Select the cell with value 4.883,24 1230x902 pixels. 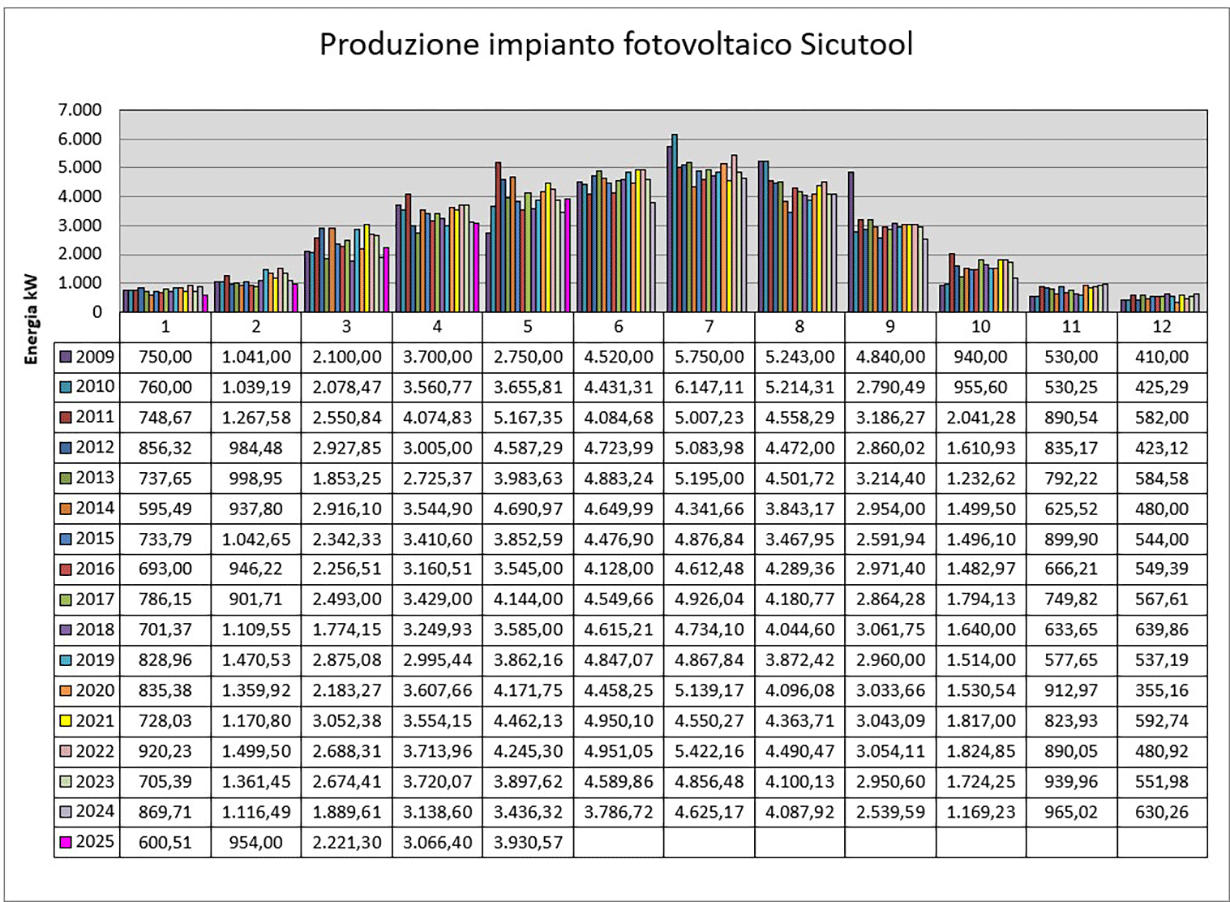point(618,477)
